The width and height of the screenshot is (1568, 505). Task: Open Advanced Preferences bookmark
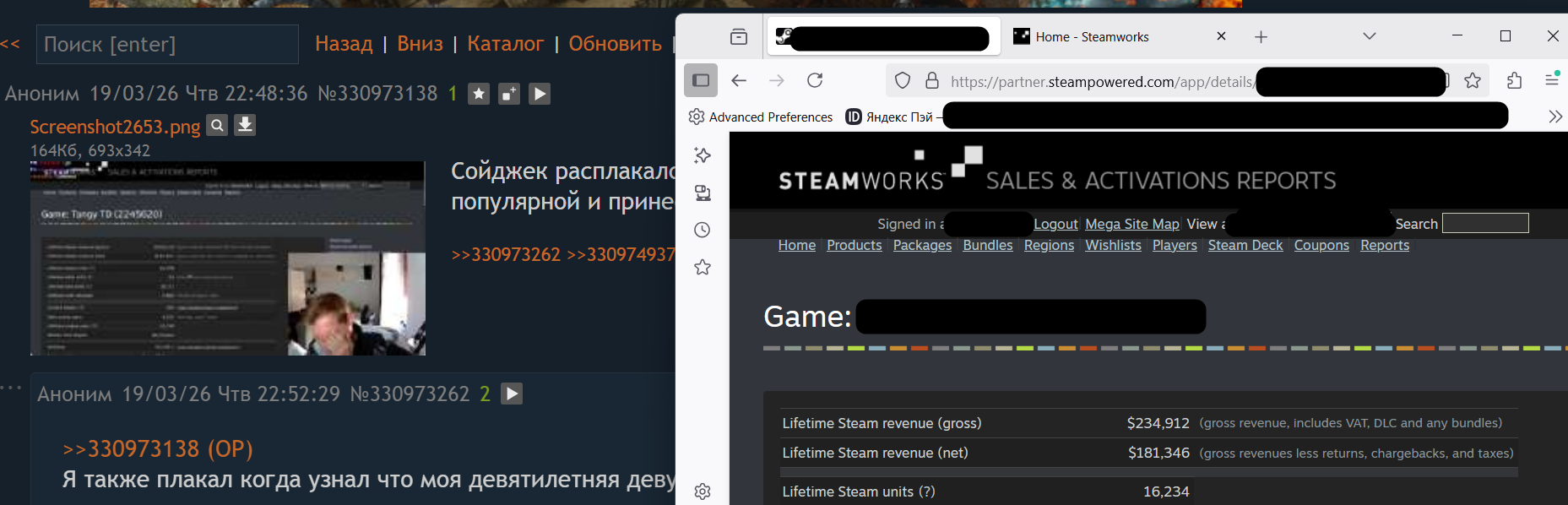(761, 117)
